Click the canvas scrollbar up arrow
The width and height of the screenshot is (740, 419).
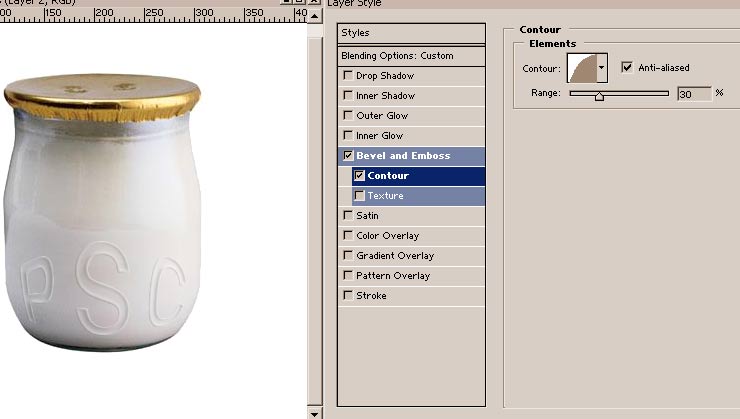[x=315, y=16]
